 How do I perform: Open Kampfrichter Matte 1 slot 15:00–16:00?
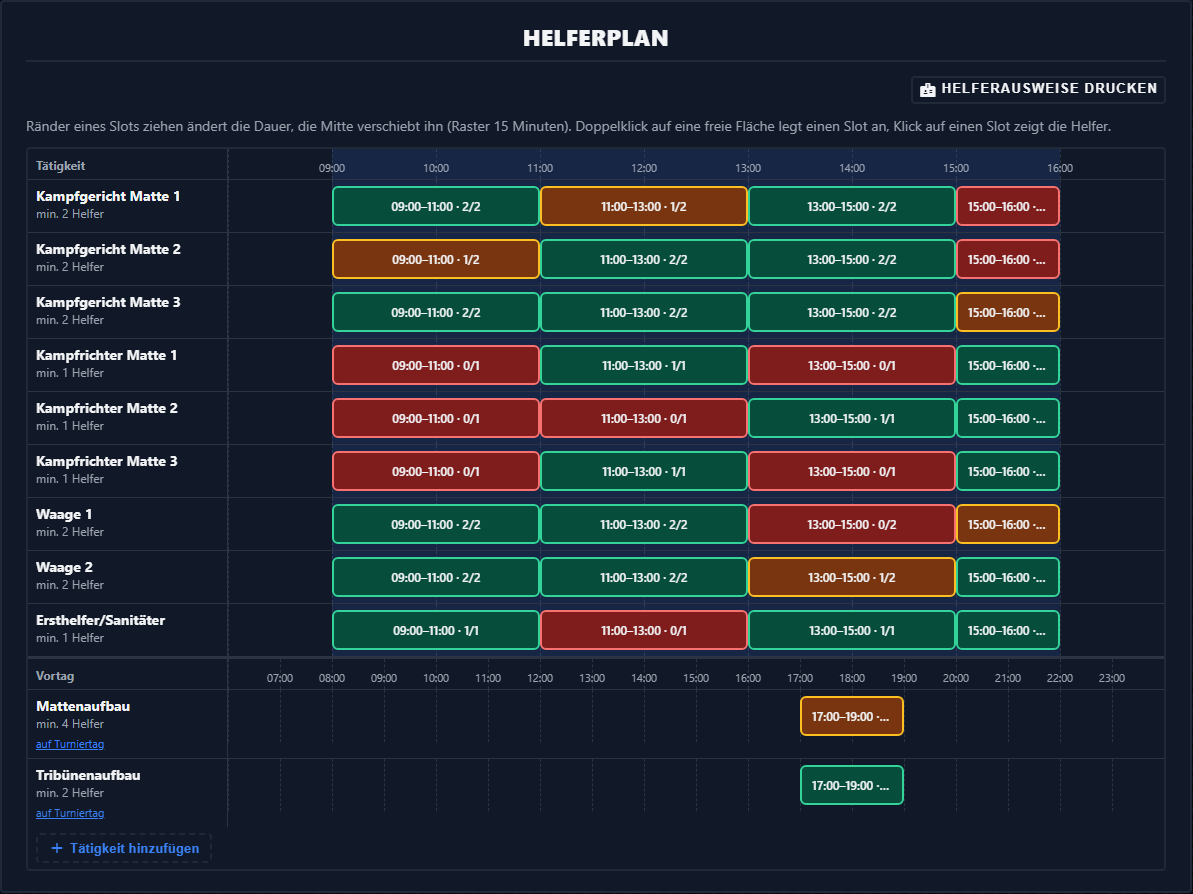point(1007,365)
